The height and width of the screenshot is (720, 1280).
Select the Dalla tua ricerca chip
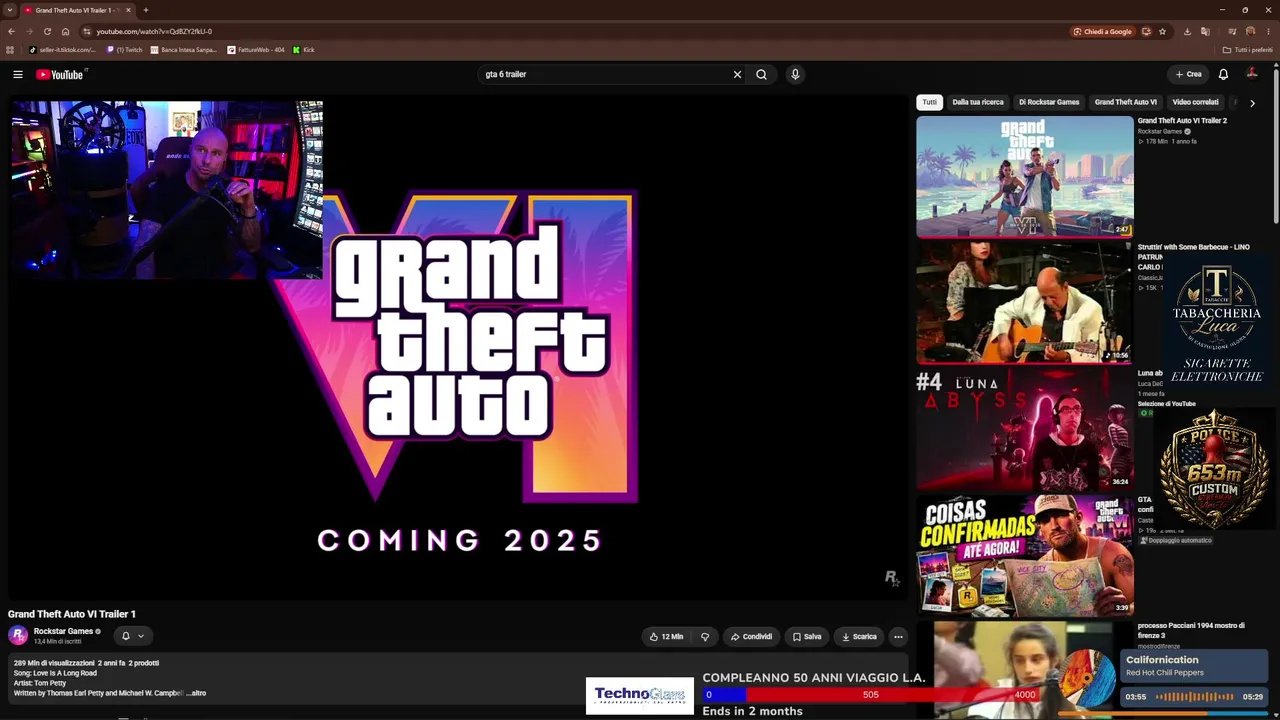click(x=978, y=102)
